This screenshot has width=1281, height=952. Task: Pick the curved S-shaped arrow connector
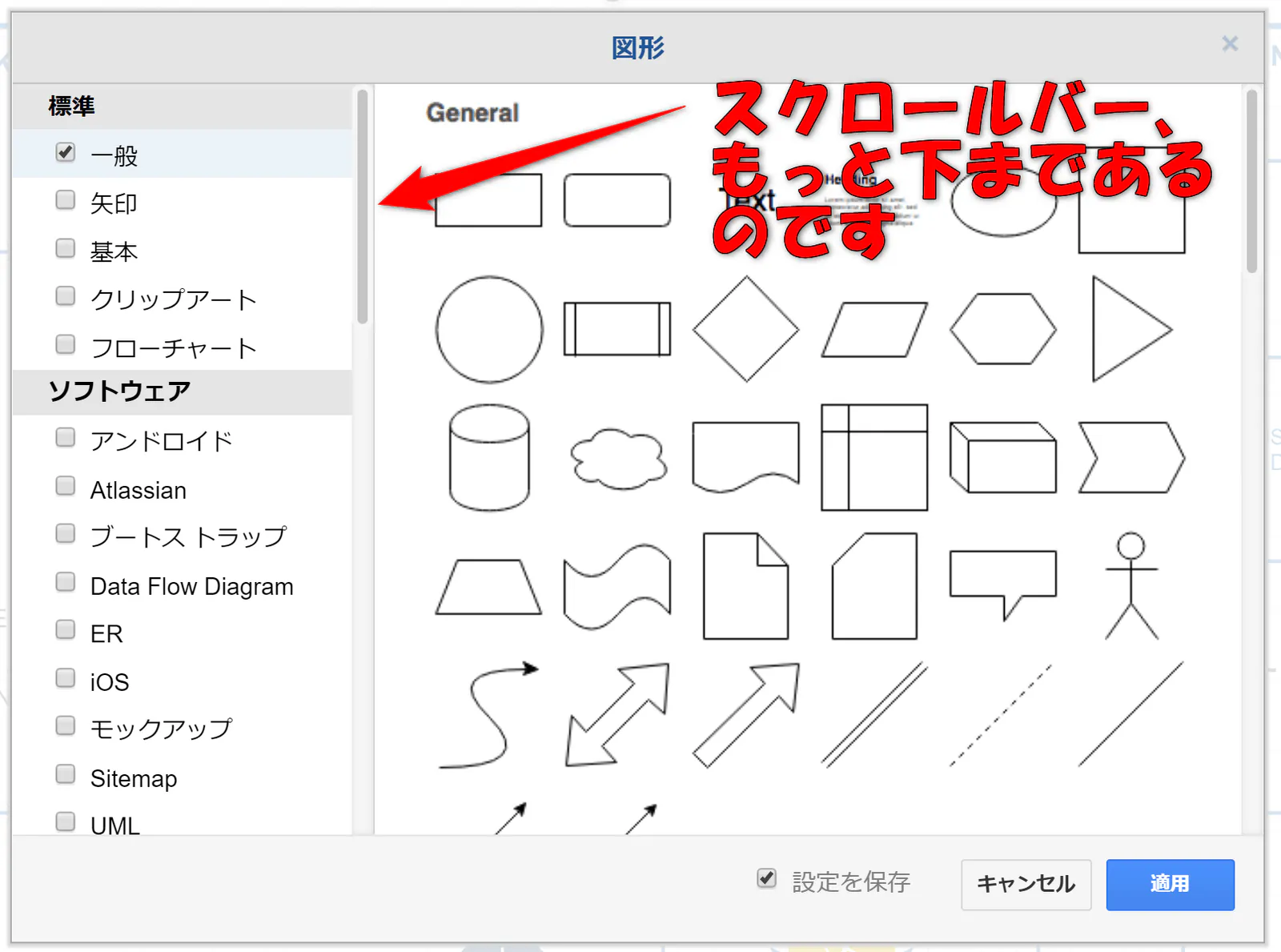click(489, 715)
